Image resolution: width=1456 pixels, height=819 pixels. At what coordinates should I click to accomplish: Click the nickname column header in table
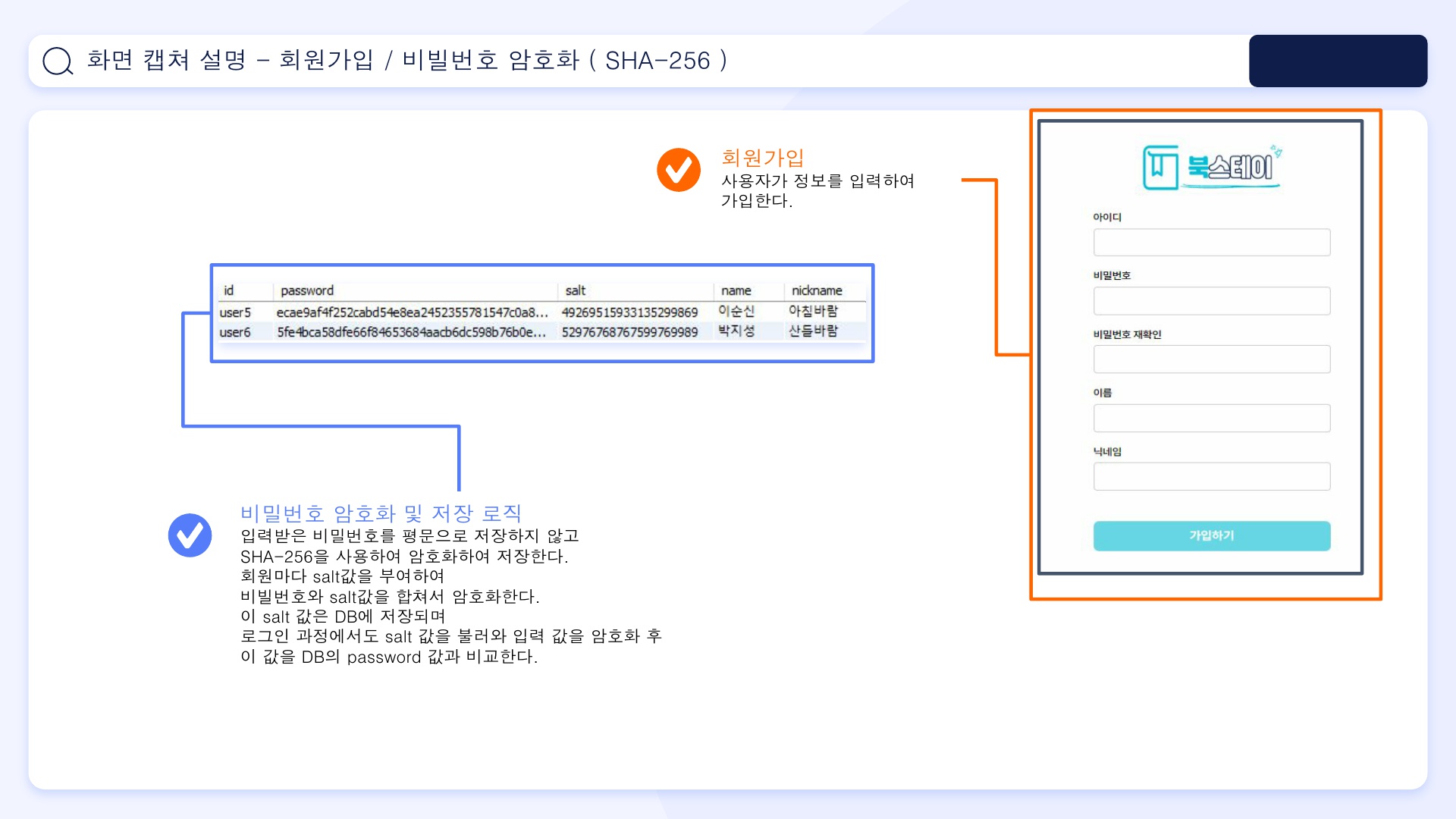[817, 290]
